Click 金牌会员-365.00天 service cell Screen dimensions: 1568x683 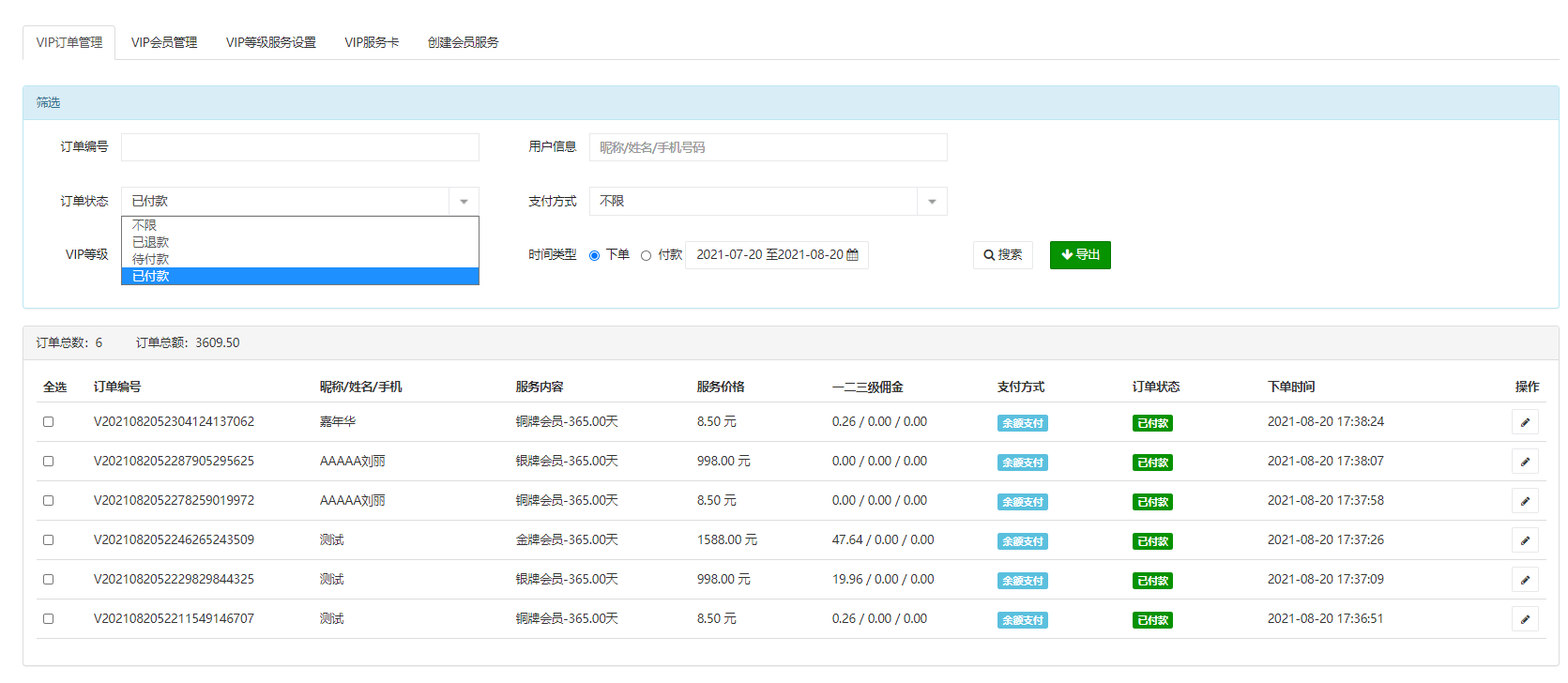point(567,540)
